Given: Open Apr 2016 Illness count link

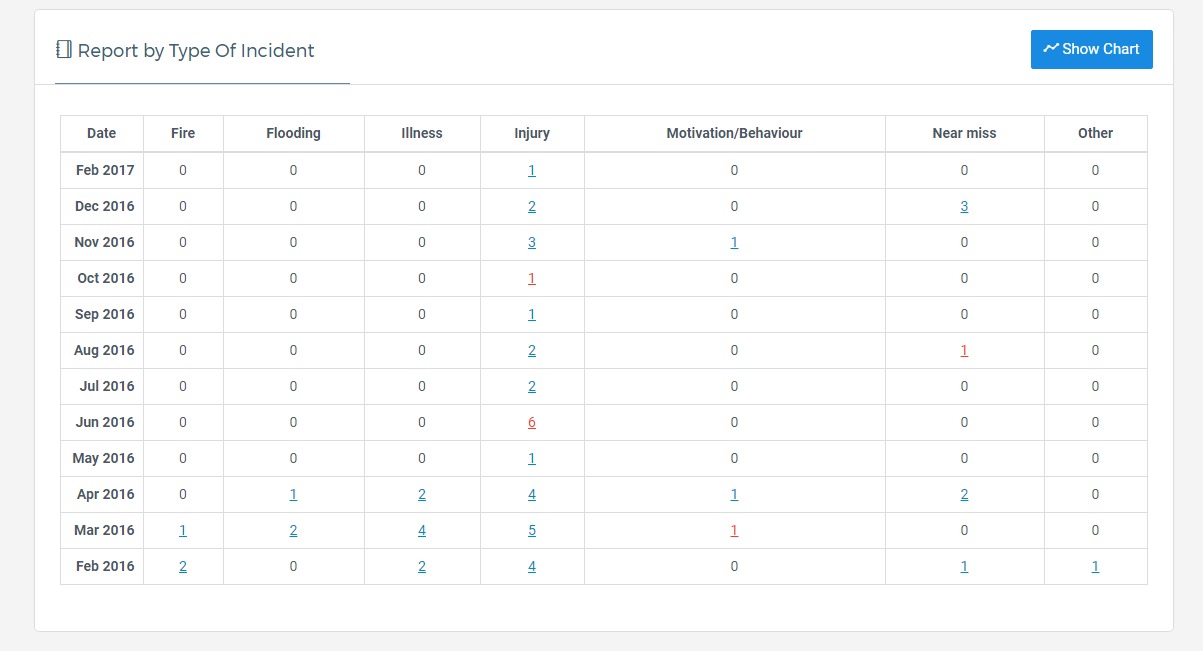Looking at the screenshot, I should pyautogui.click(x=422, y=494).
